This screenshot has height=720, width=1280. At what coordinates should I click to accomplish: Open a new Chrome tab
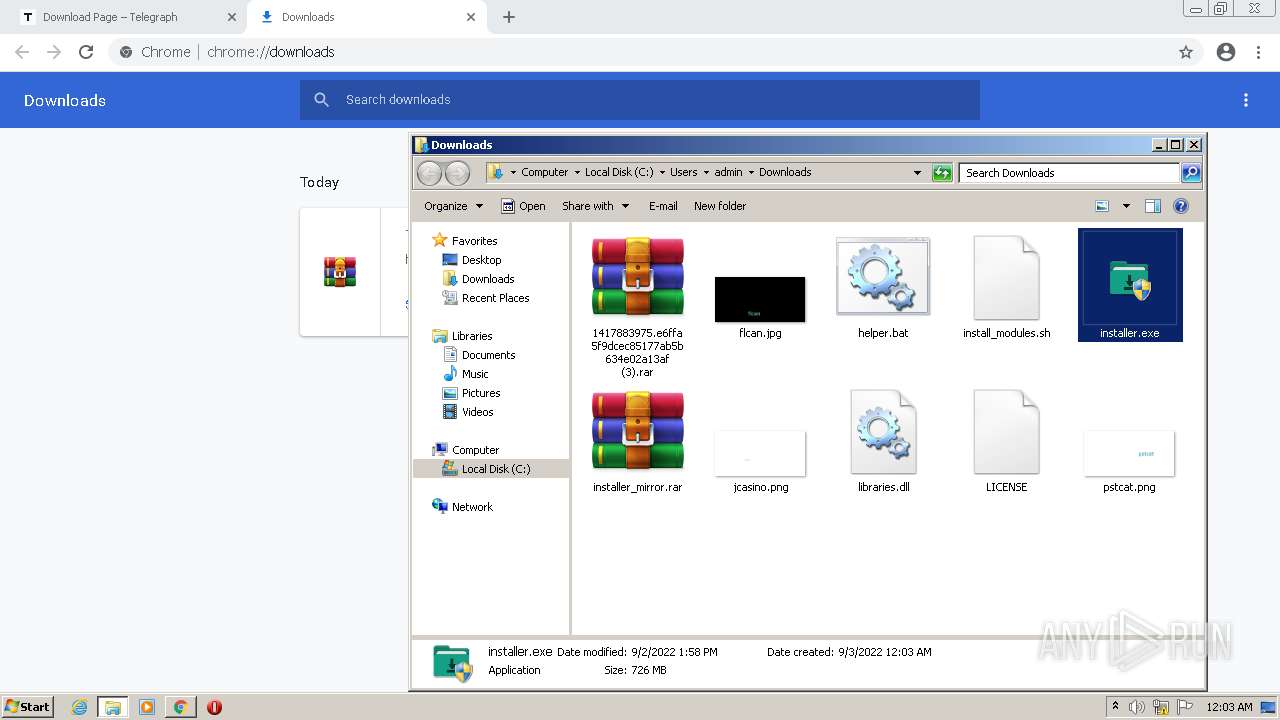coord(509,17)
